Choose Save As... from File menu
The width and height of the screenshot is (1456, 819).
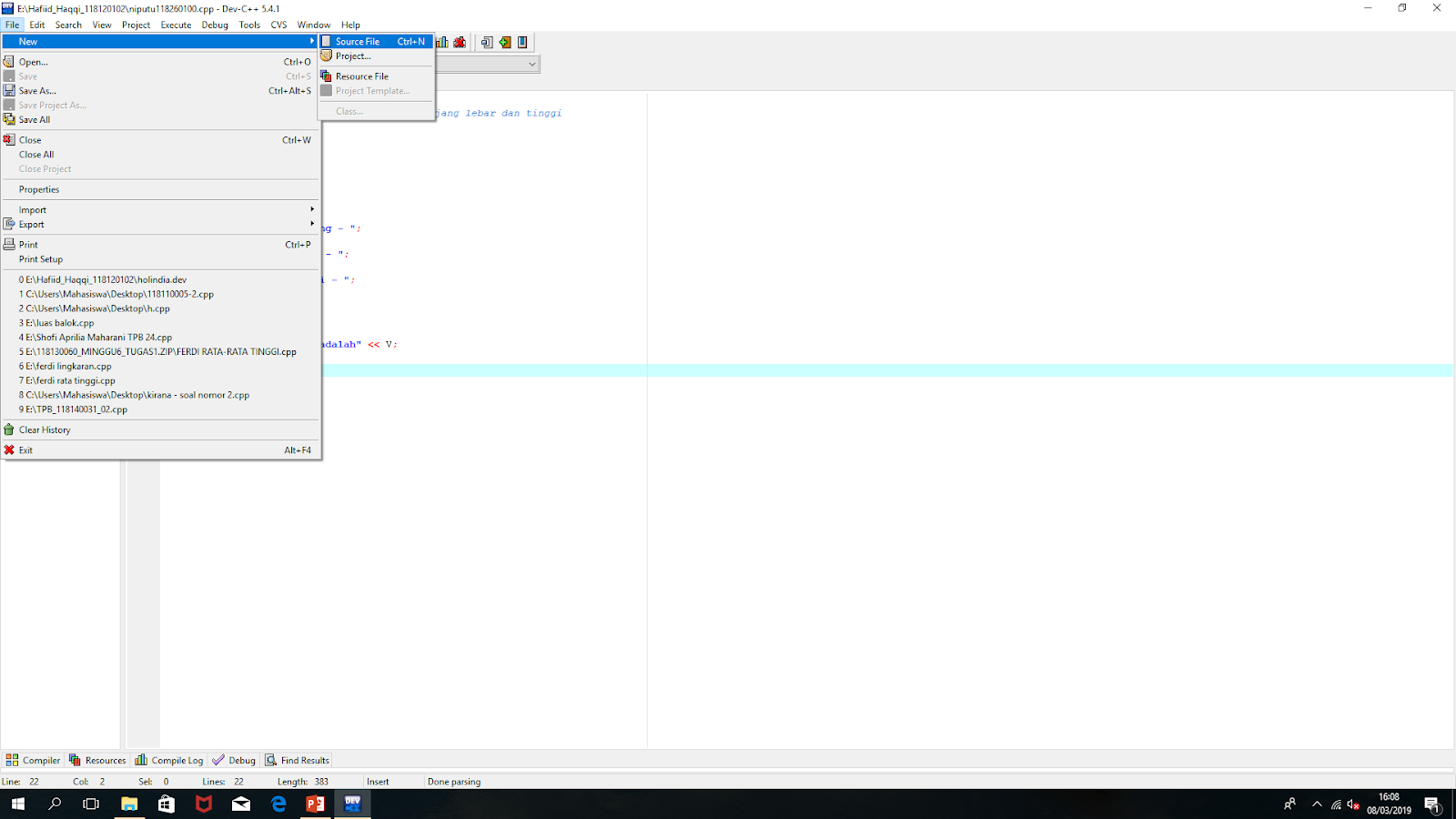160,91
